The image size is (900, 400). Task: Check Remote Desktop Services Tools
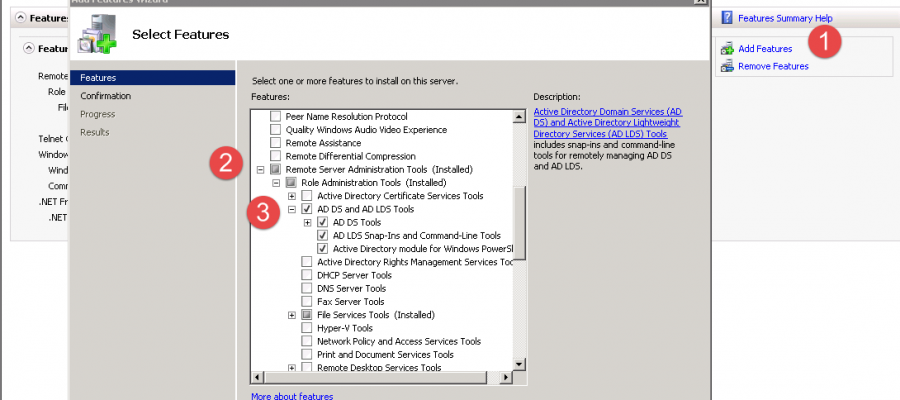pos(307,367)
